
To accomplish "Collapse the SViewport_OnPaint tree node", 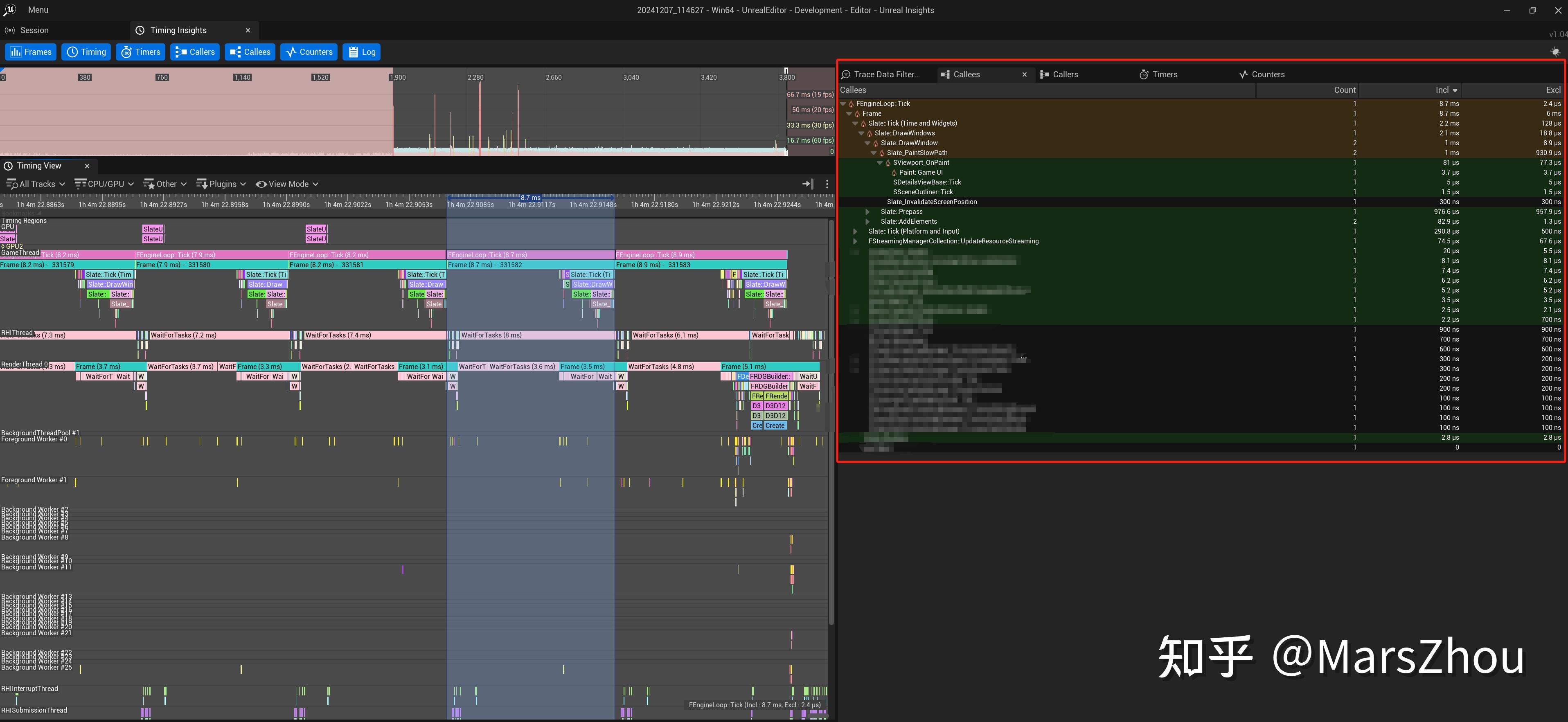I will pyautogui.click(x=880, y=162).
